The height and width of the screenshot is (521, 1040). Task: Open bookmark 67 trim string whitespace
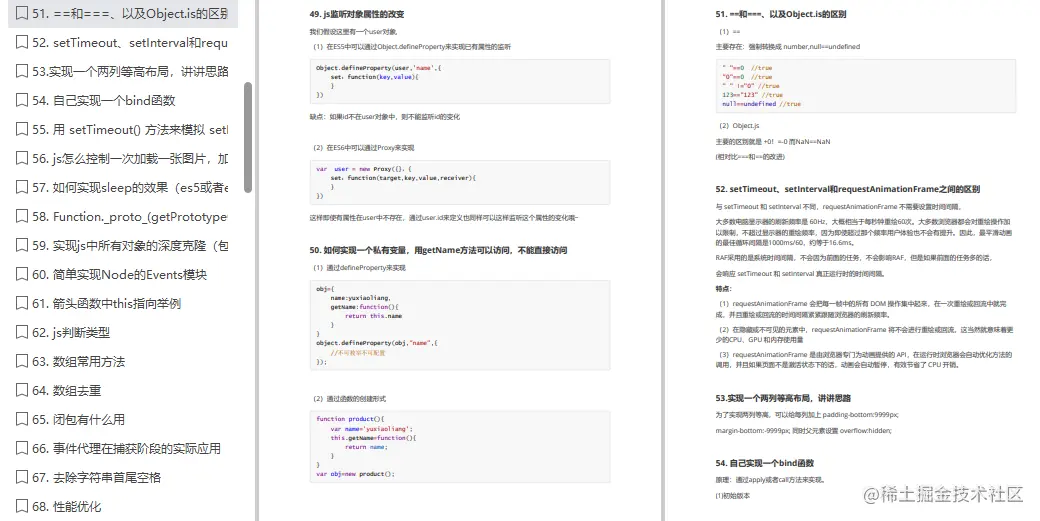click(97, 478)
